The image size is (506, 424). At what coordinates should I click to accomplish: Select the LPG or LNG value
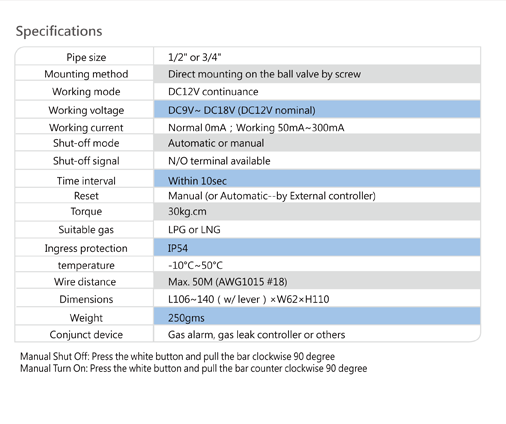click(194, 230)
